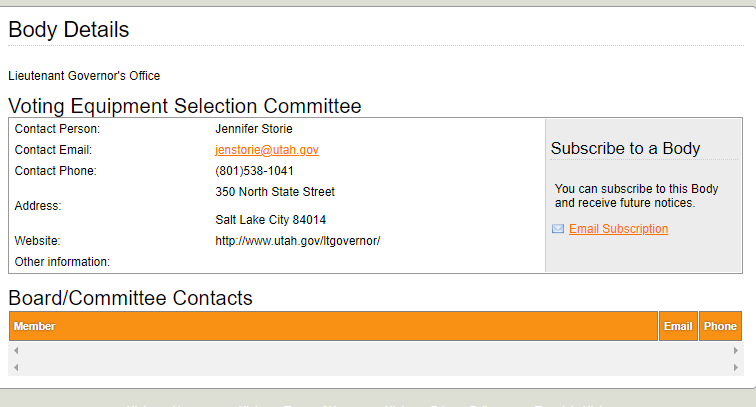
Task: Click lower left scroll arrow in contacts table
Action: tap(16, 367)
